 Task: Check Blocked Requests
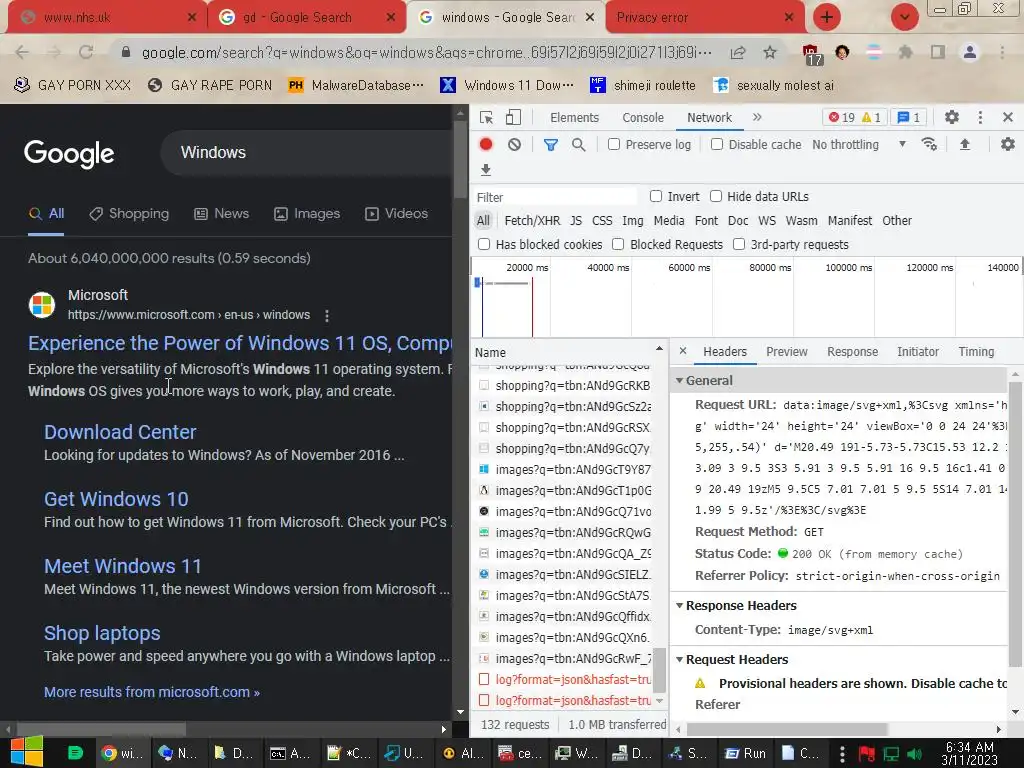[618, 244]
